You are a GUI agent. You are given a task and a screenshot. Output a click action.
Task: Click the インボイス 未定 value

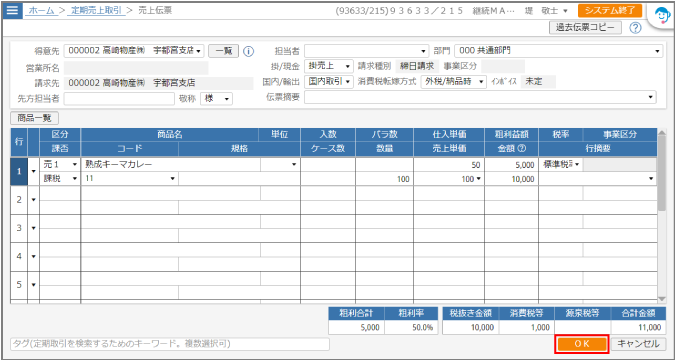(x=538, y=81)
